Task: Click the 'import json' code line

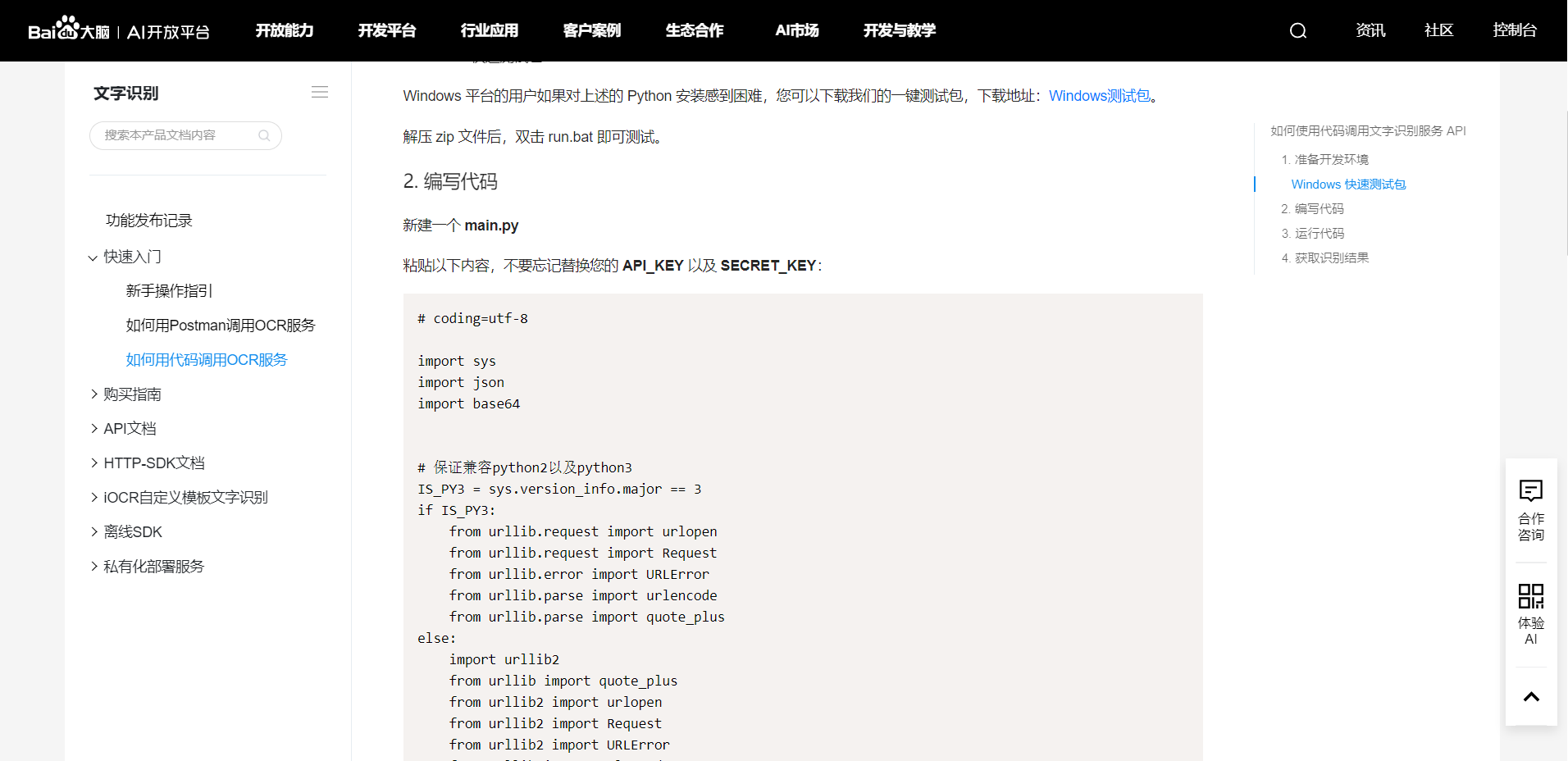Action: pyautogui.click(x=461, y=382)
